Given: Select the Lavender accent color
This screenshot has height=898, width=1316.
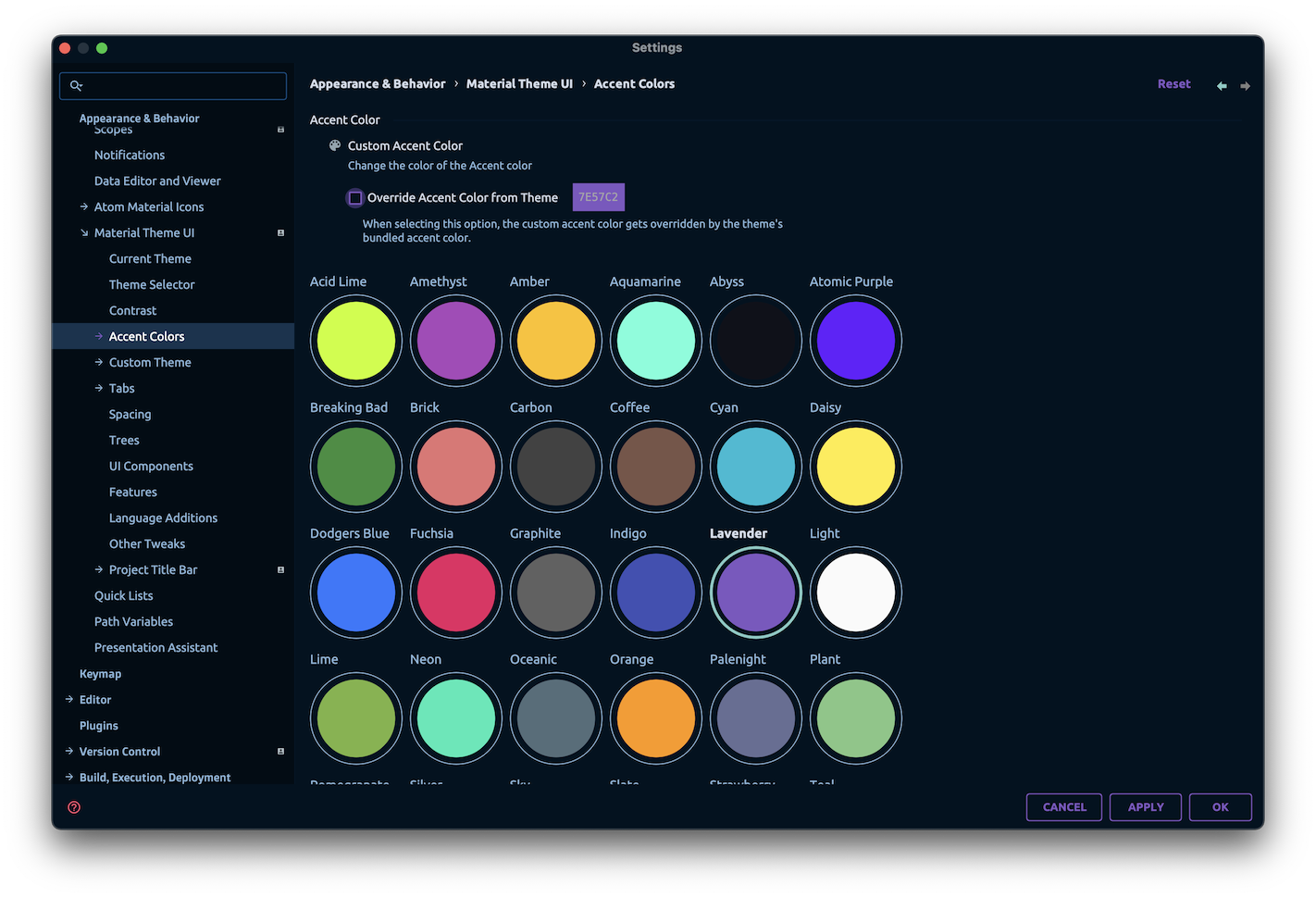Looking at the screenshot, I should (x=755, y=592).
